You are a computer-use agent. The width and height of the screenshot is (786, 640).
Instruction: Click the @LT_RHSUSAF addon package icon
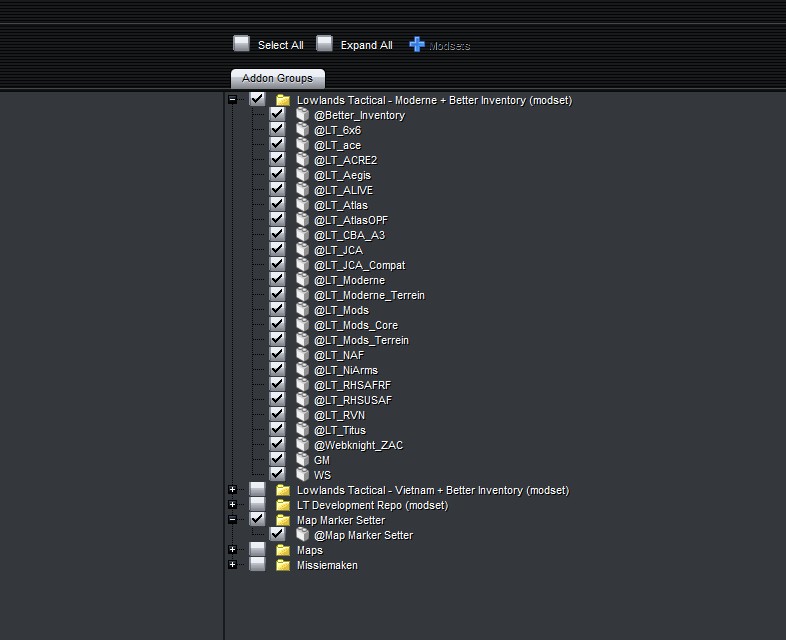tap(304, 400)
